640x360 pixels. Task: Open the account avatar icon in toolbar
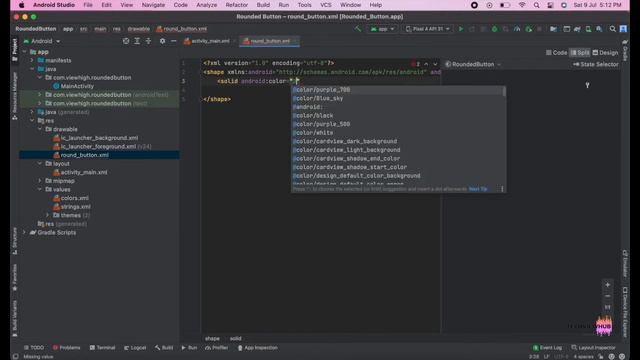(623, 29)
